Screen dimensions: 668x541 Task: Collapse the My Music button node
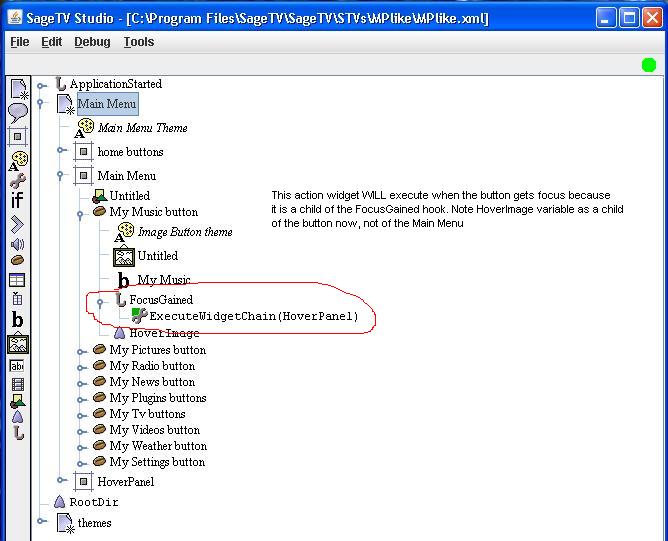[x=82, y=213]
